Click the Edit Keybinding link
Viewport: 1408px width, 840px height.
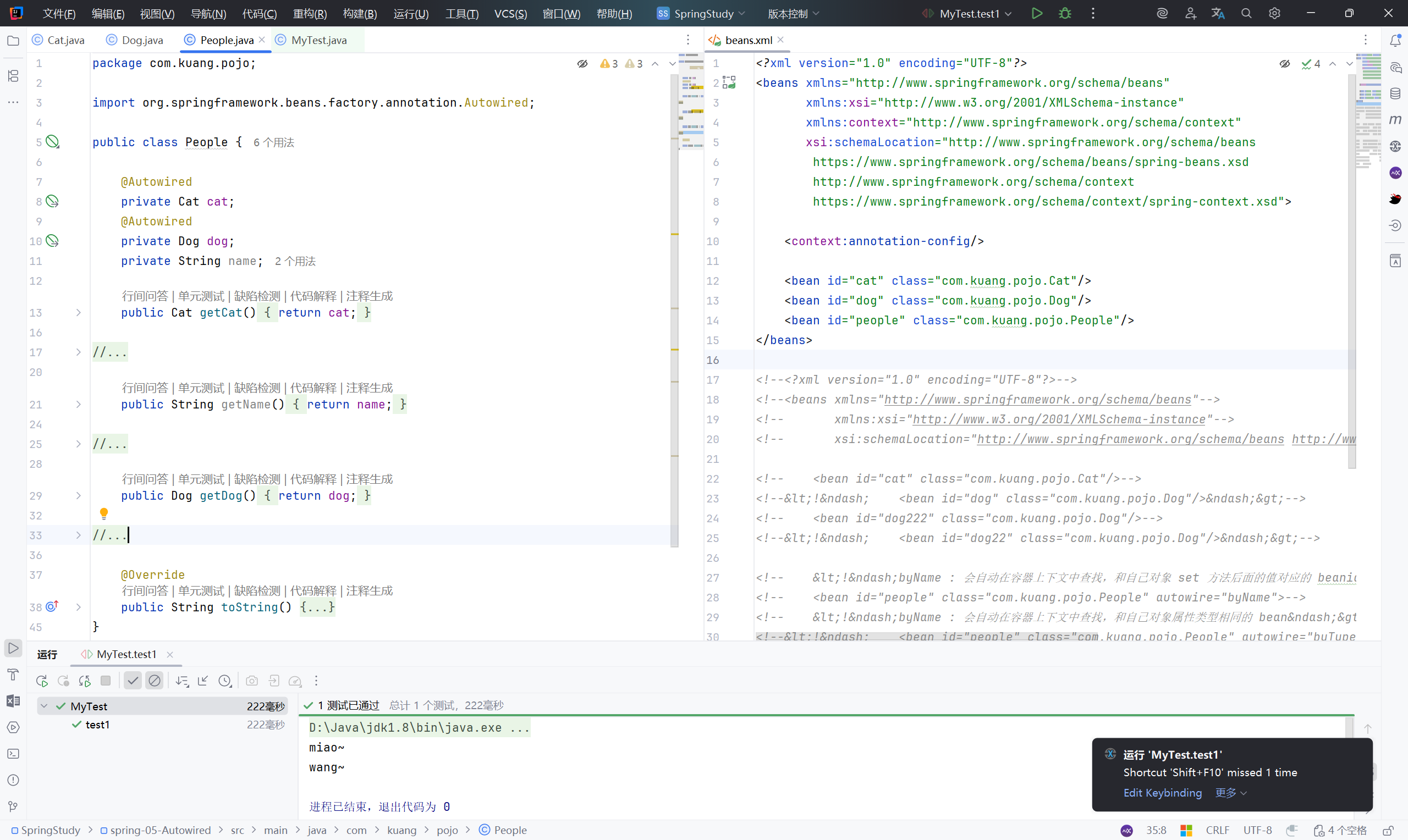click(x=1162, y=793)
